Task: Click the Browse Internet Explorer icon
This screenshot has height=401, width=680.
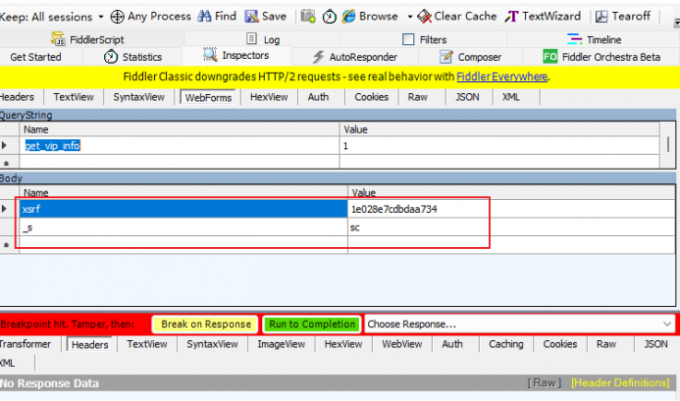Action: point(349,16)
